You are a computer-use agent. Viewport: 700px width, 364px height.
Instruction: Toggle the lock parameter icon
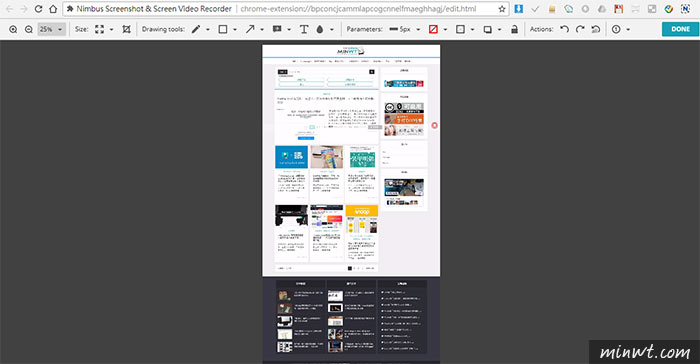[514, 29]
